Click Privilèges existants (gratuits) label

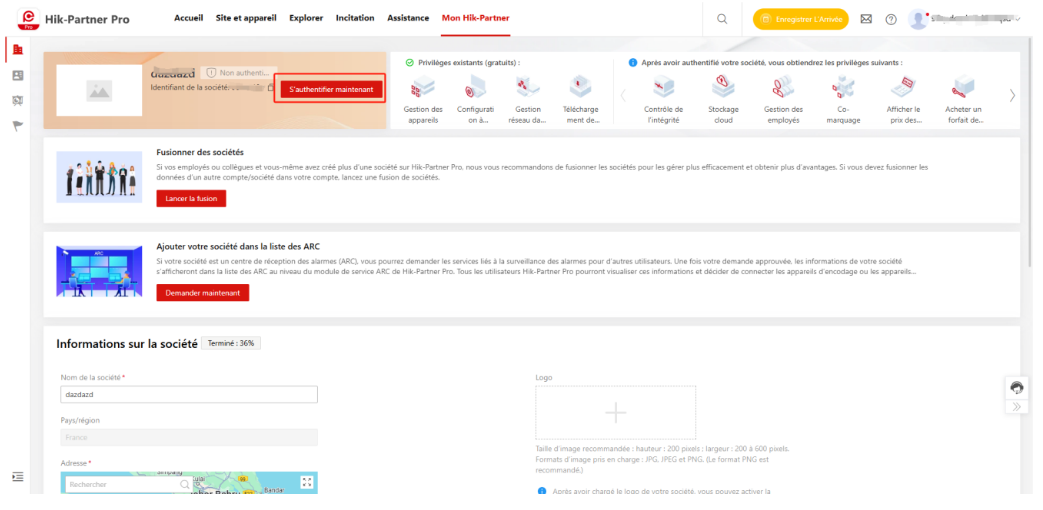click(x=469, y=63)
